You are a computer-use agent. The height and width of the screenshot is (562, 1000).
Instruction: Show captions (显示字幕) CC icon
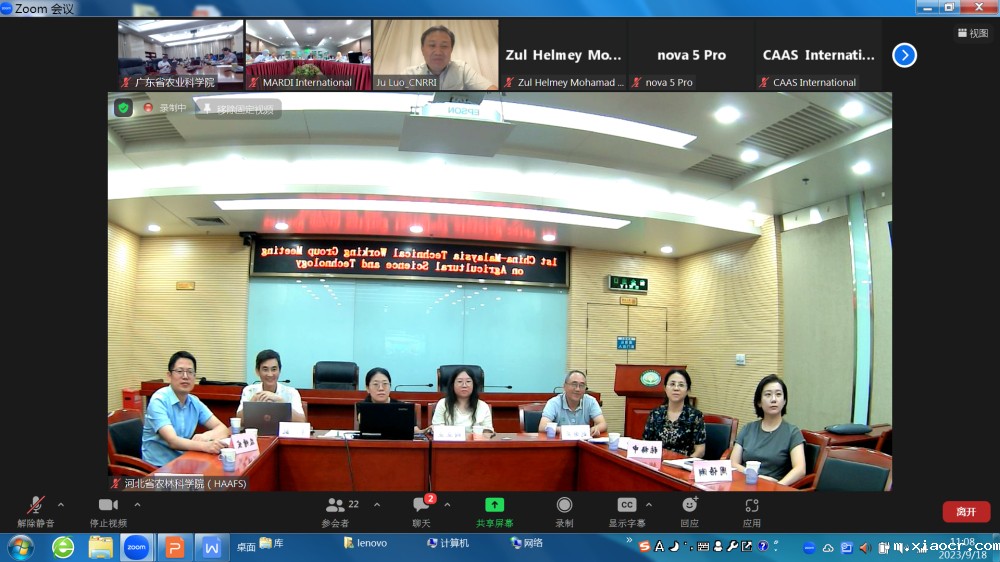(626, 506)
